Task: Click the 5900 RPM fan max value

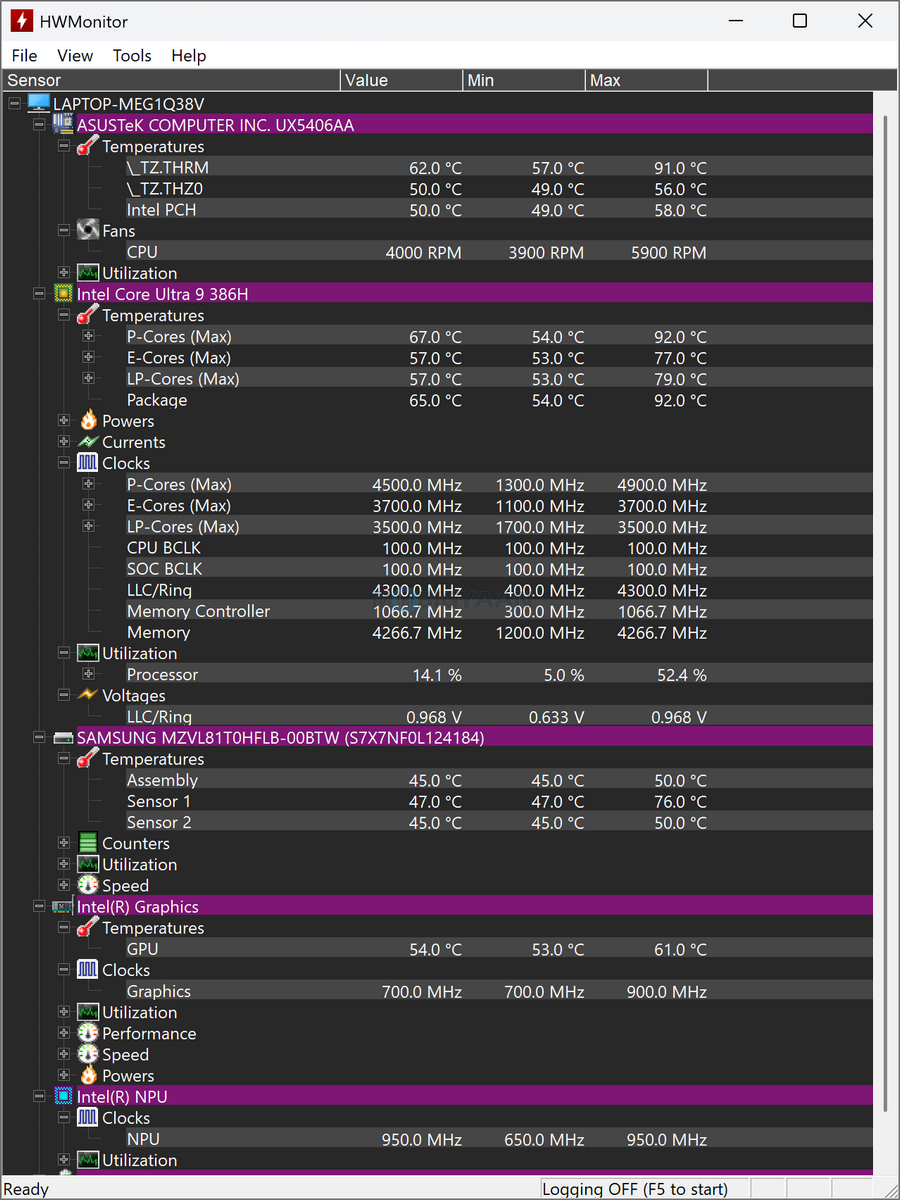Action: pos(669,252)
